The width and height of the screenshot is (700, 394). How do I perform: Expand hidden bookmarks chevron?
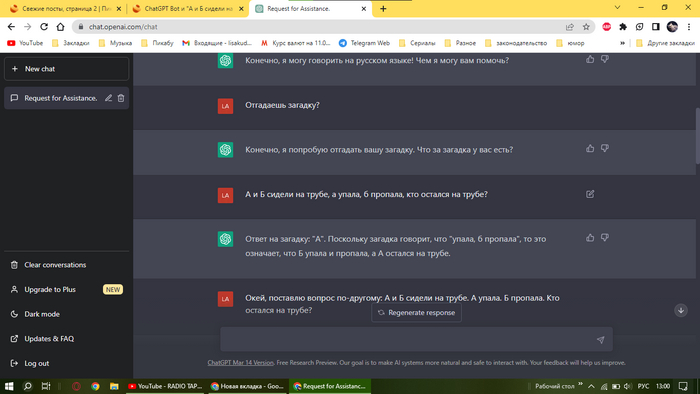(x=622, y=43)
